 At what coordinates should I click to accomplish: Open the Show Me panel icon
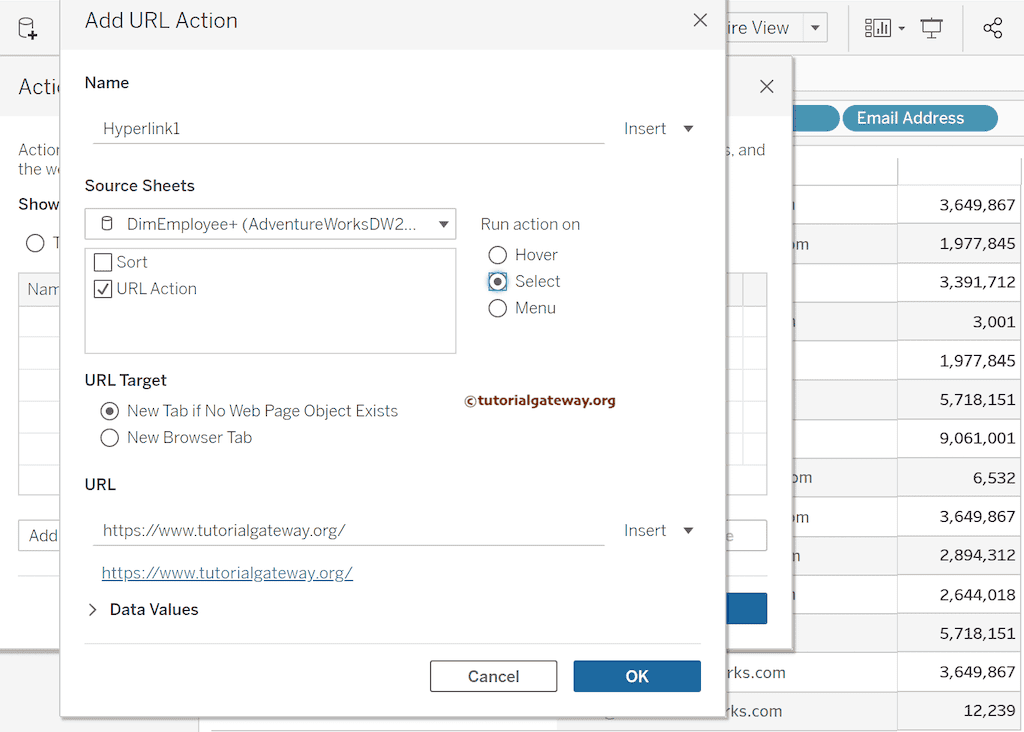878,27
